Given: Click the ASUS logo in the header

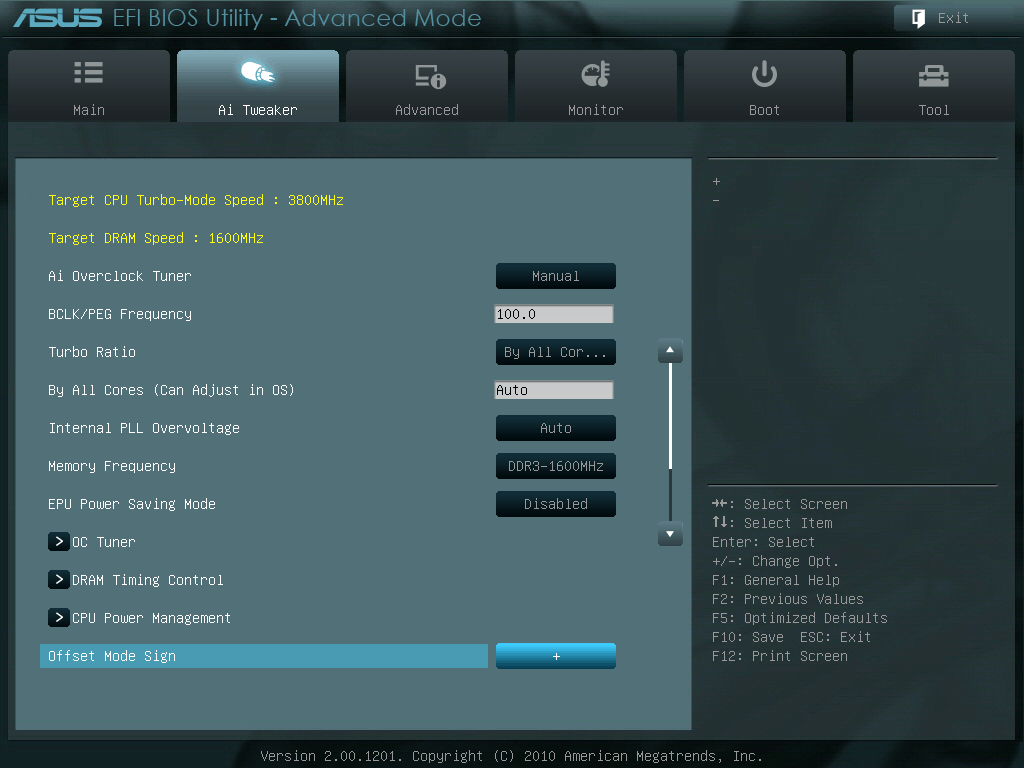Looking at the screenshot, I should 57,18.
